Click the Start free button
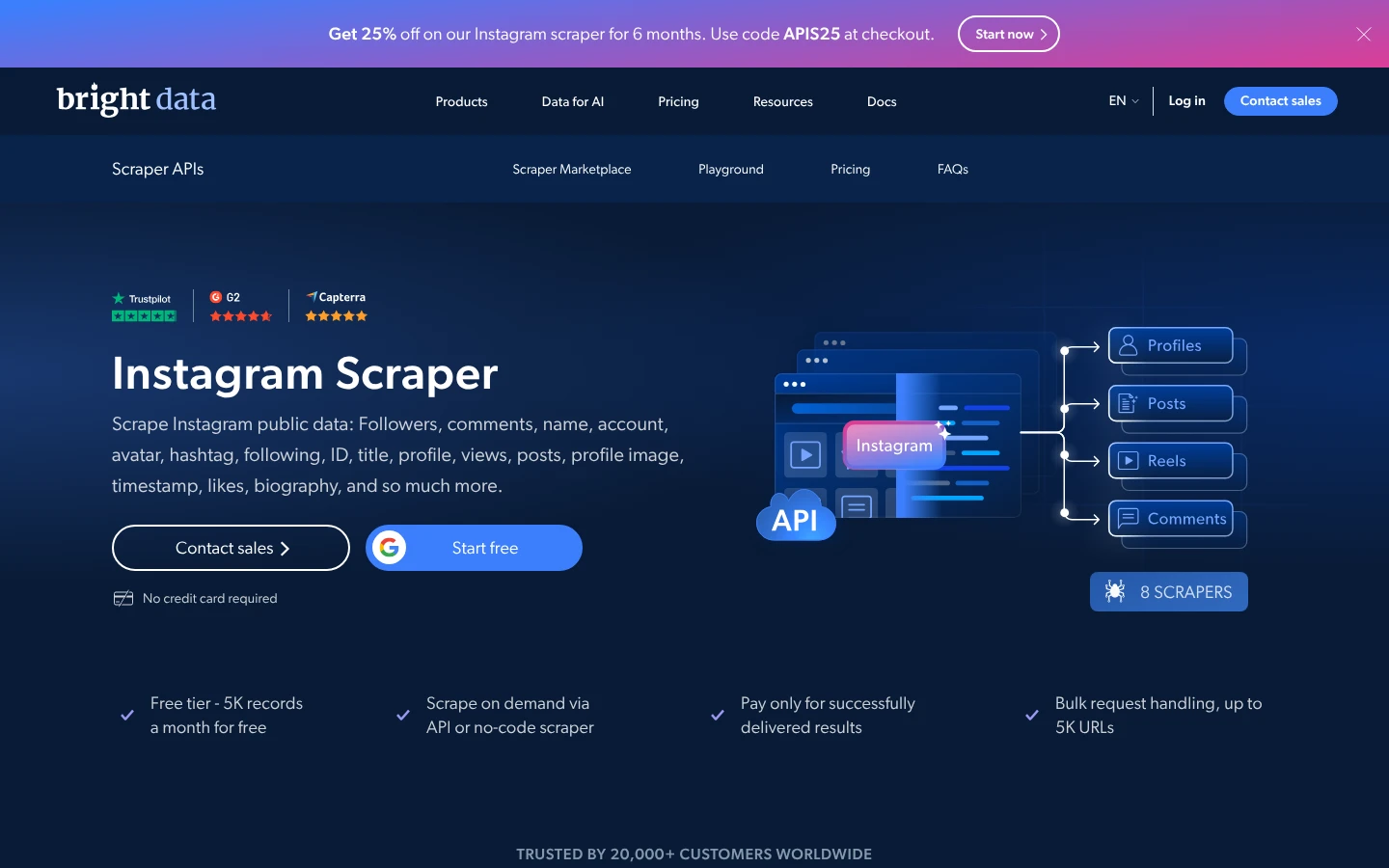Viewport: 1389px width, 868px height. 474,548
